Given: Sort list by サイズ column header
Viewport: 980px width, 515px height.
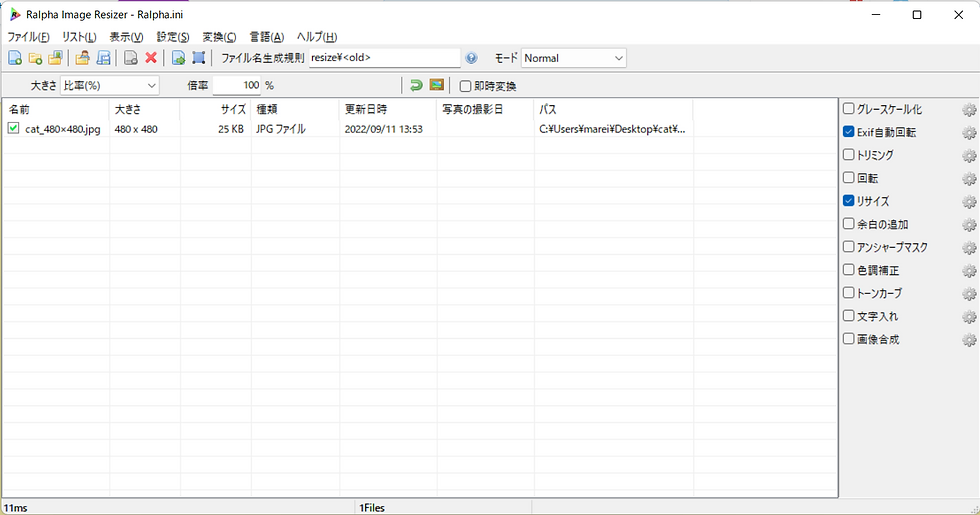Looking at the screenshot, I should (216, 109).
